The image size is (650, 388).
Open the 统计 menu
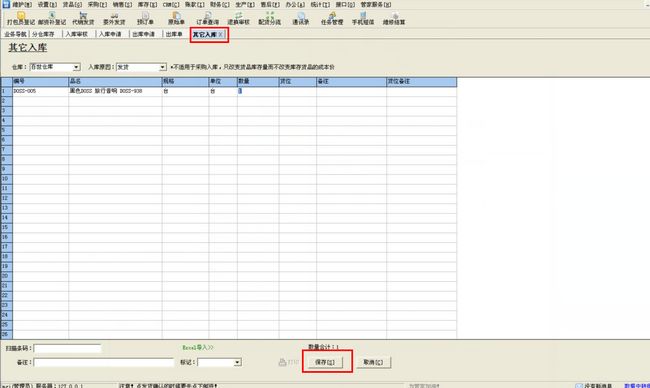coord(320,5)
